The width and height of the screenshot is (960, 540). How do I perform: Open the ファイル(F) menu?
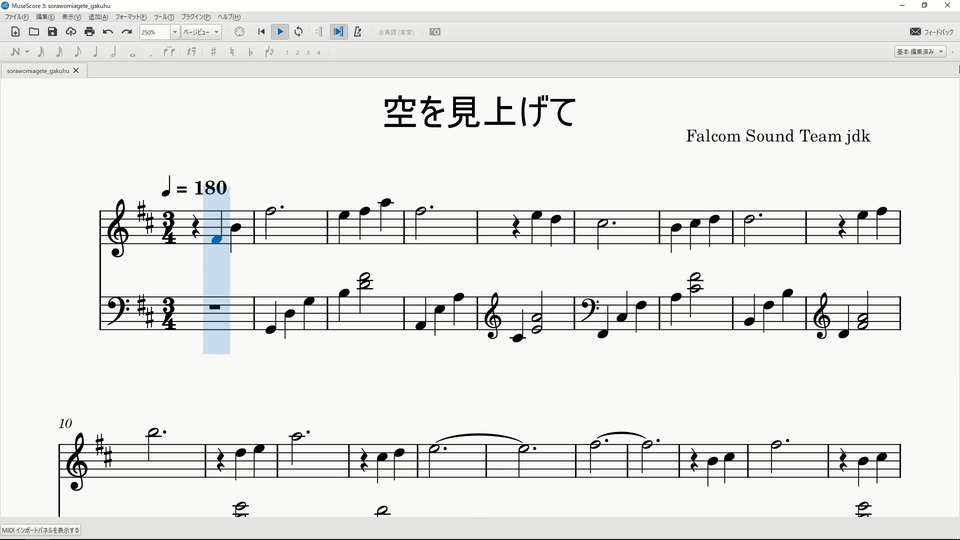(x=17, y=17)
